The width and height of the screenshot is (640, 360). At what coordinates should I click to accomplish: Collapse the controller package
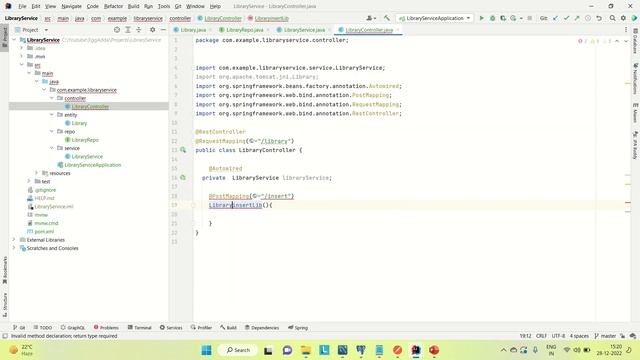tap(52, 98)
